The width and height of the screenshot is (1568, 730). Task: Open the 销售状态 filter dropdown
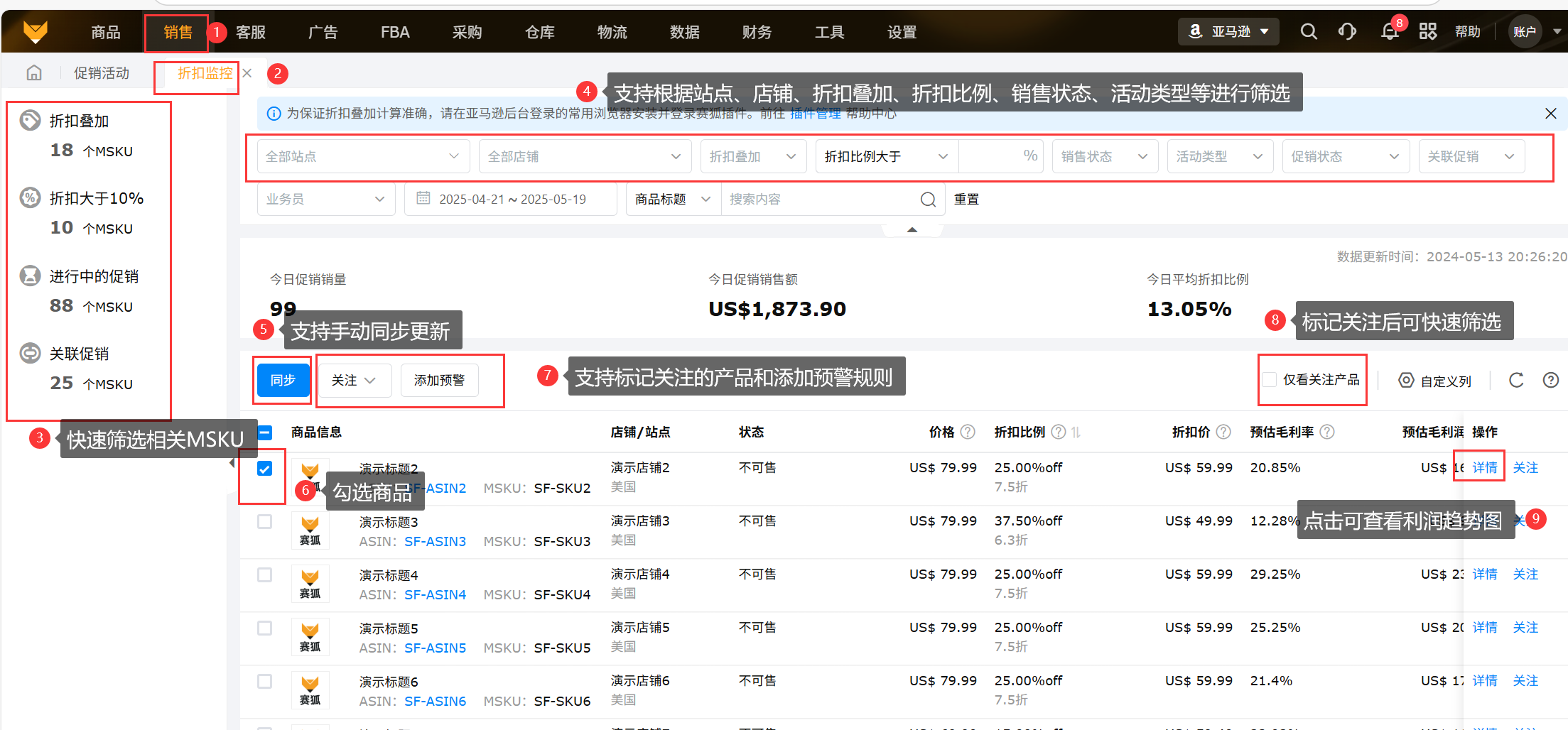1104,156
